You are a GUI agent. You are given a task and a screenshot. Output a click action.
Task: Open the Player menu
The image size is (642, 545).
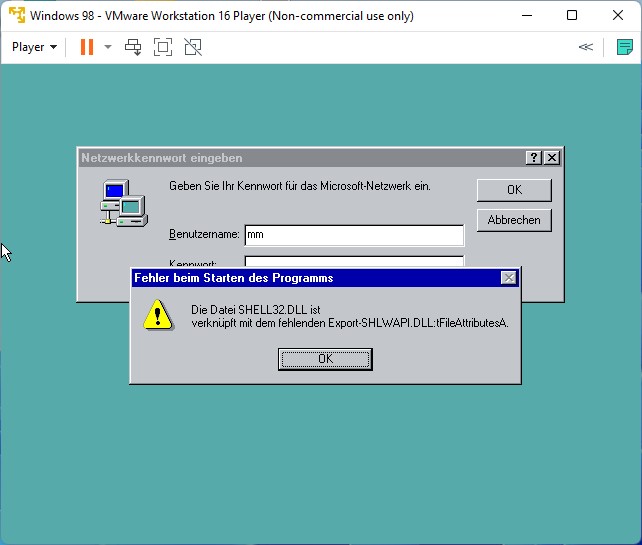click(x=34, y=47)
